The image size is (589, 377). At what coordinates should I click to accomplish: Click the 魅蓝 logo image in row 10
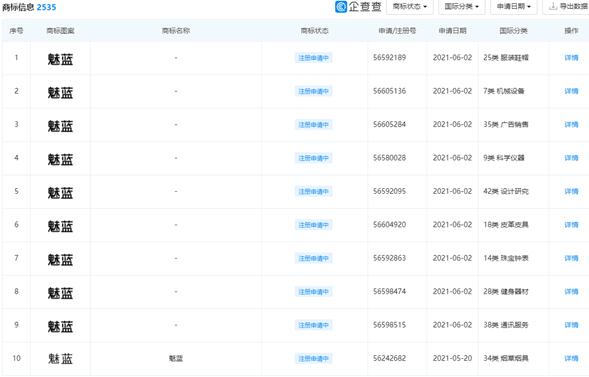(60, 359)
